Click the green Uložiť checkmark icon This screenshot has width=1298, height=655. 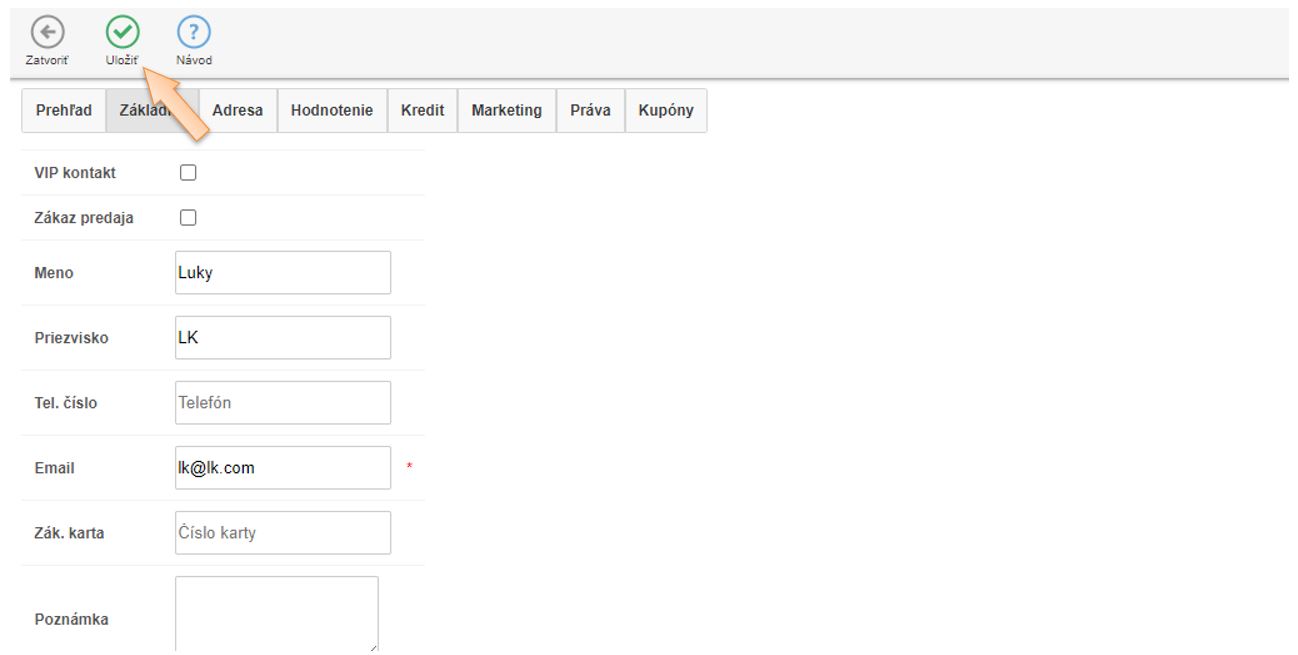[122, 33]
